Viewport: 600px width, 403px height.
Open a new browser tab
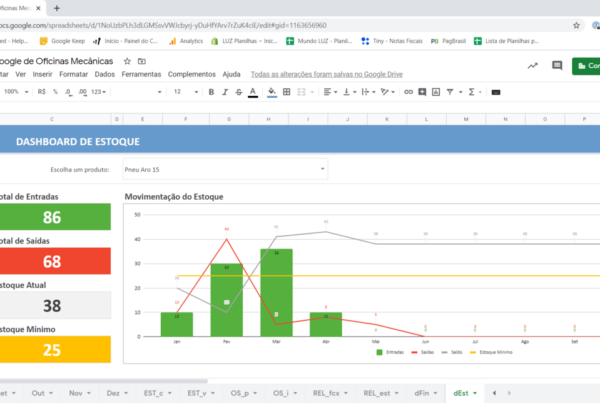pyautogui.click(x=57, y=8)
